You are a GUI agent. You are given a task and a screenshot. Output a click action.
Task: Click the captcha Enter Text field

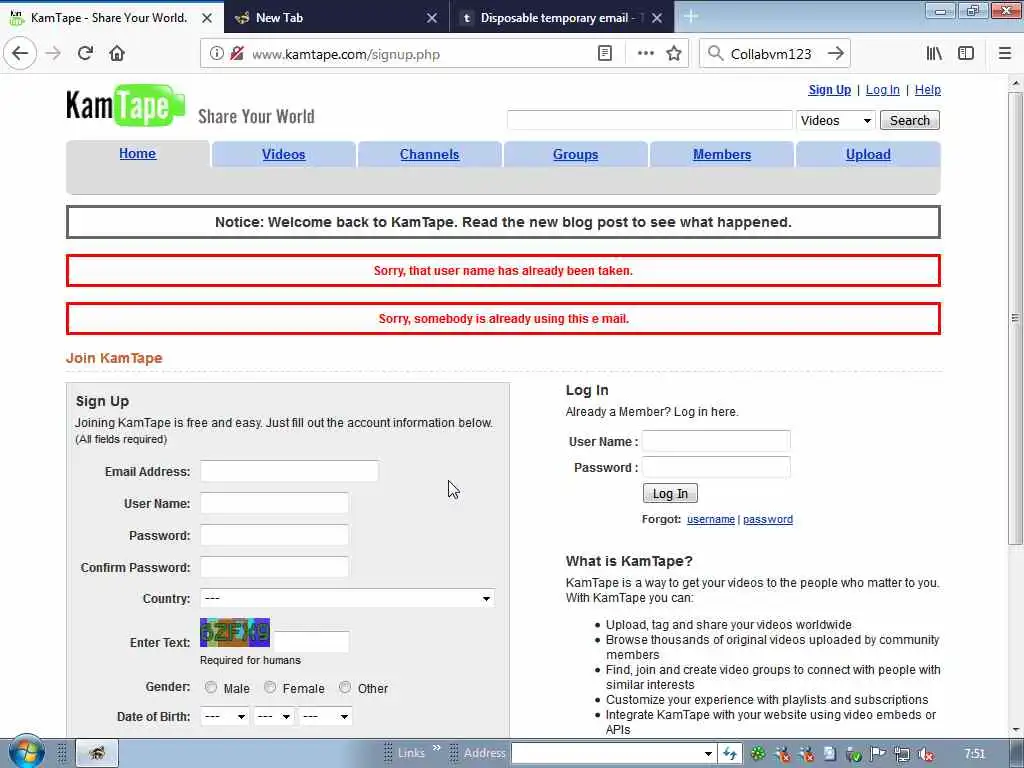click(311, 641)
